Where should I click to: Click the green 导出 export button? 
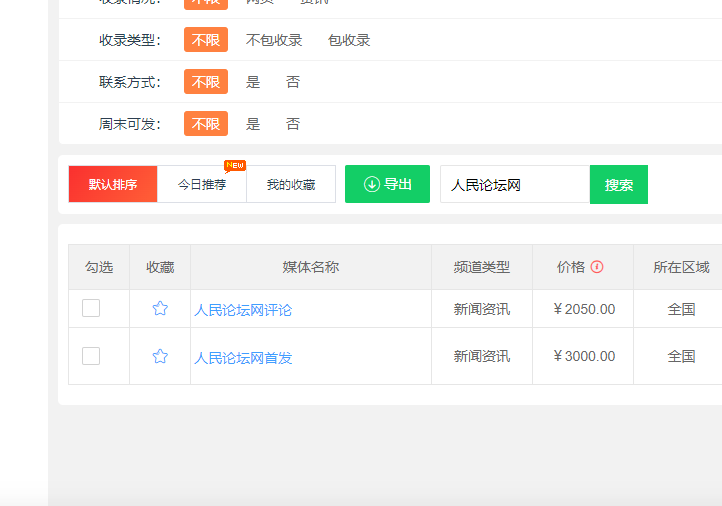[x=387, y=184]
